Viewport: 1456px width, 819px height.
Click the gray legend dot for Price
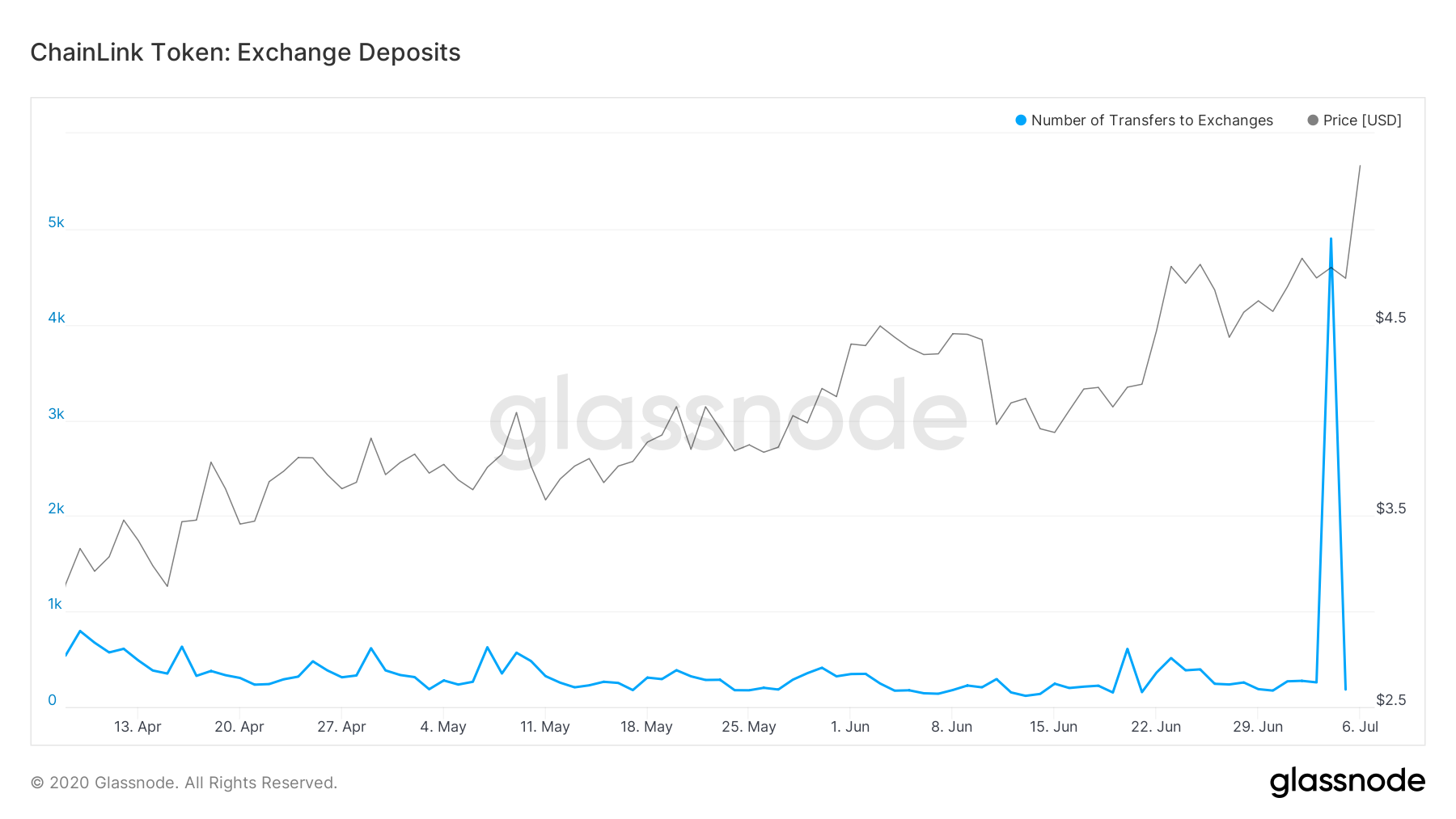pyautogui.click(x=1313, y=120)
